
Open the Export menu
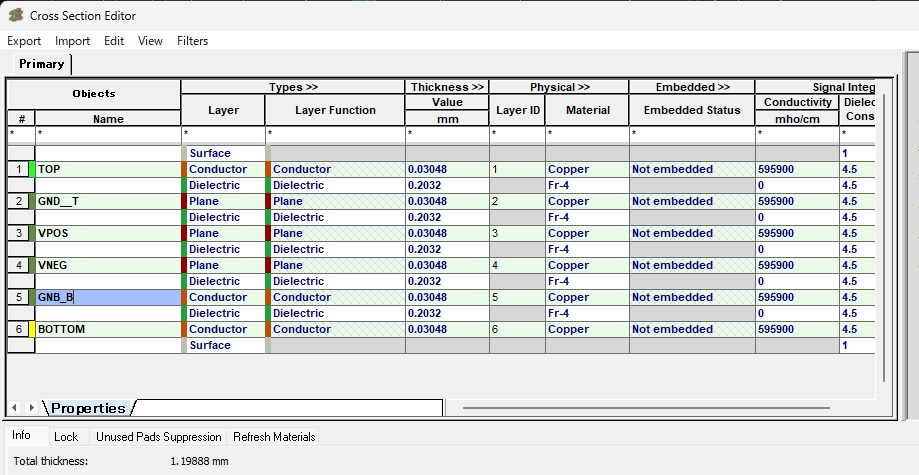(x=24, y=41)
